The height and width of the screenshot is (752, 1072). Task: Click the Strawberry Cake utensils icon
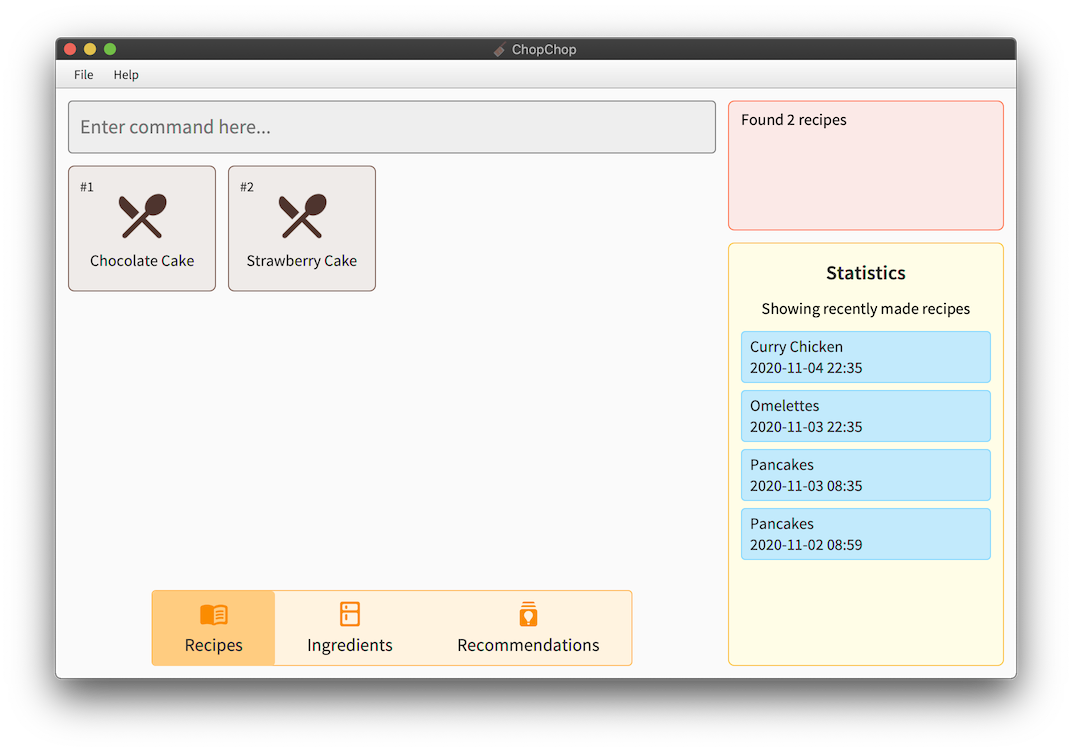click(302, 216)
